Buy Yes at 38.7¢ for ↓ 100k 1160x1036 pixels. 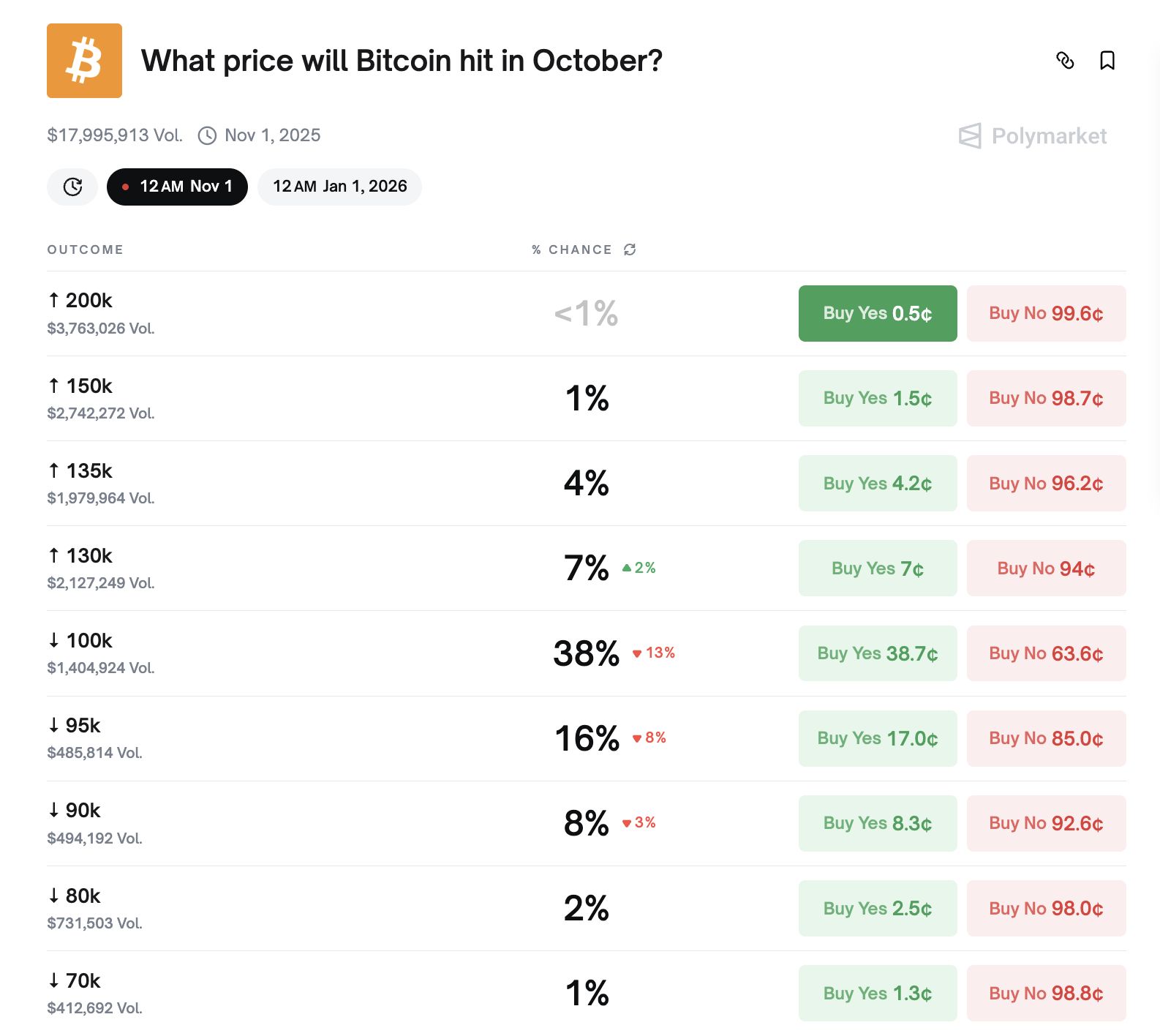click(x=877, y=653)
